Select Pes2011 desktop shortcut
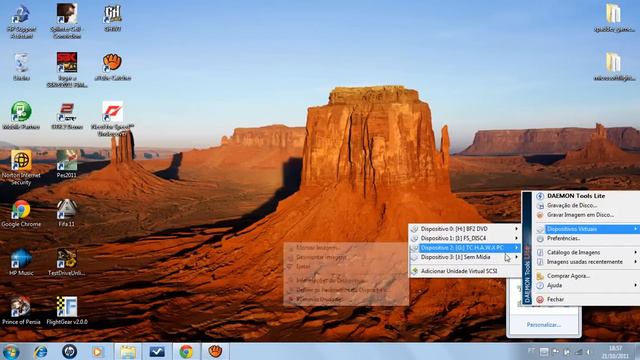This screenshot has width=640, height=360. 67,164
